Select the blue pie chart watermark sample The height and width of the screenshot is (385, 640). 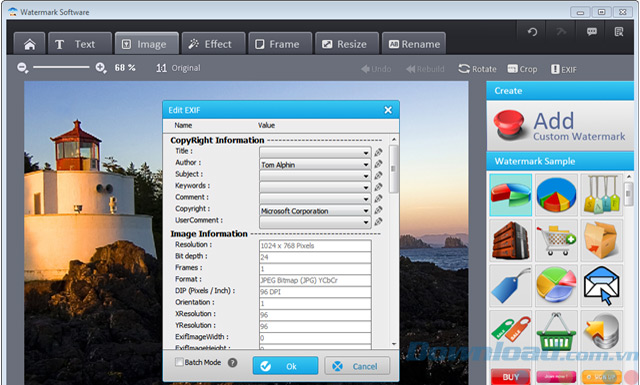556,195
